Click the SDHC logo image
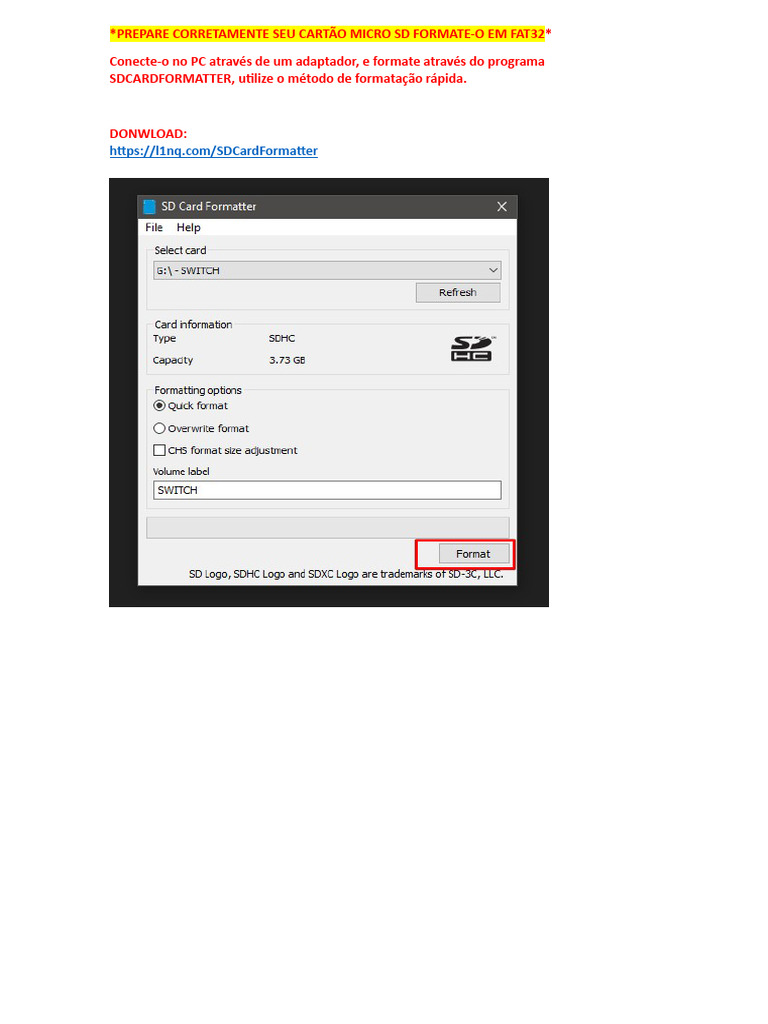The width and height of the screenshot is (768, 1024). (x=472, y=348)
